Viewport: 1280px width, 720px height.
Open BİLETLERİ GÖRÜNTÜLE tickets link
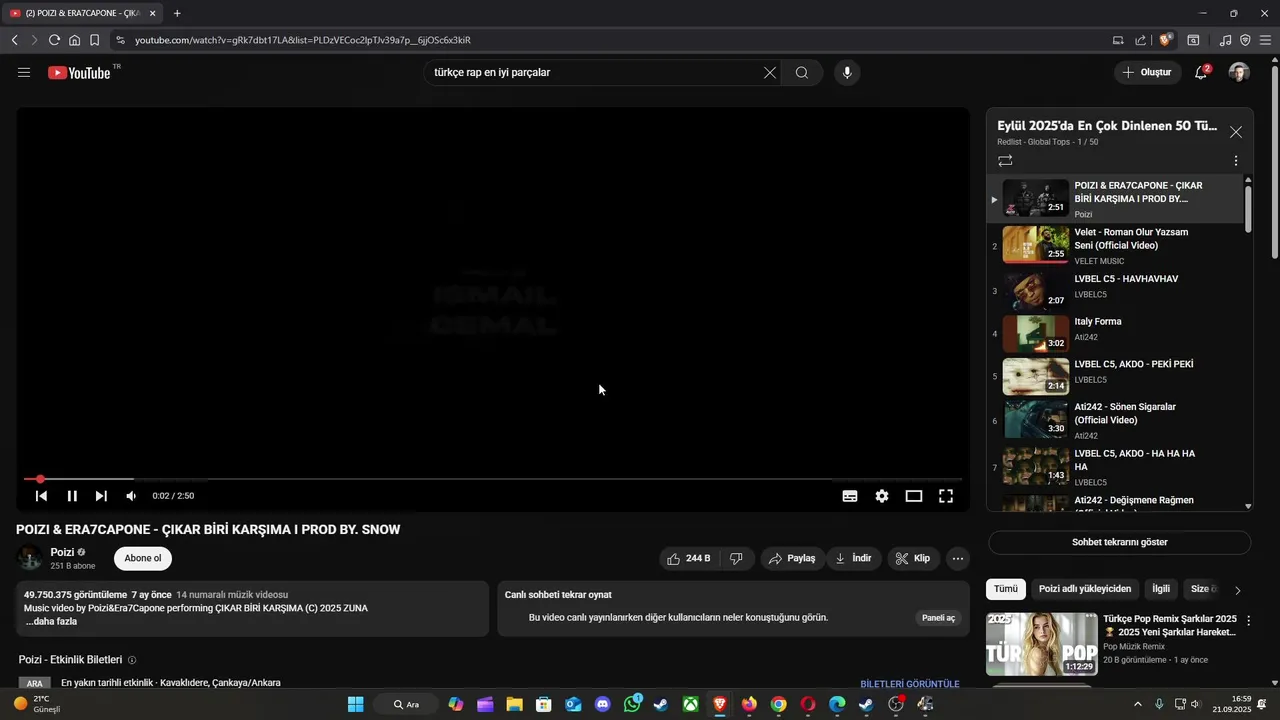(910, 684)
